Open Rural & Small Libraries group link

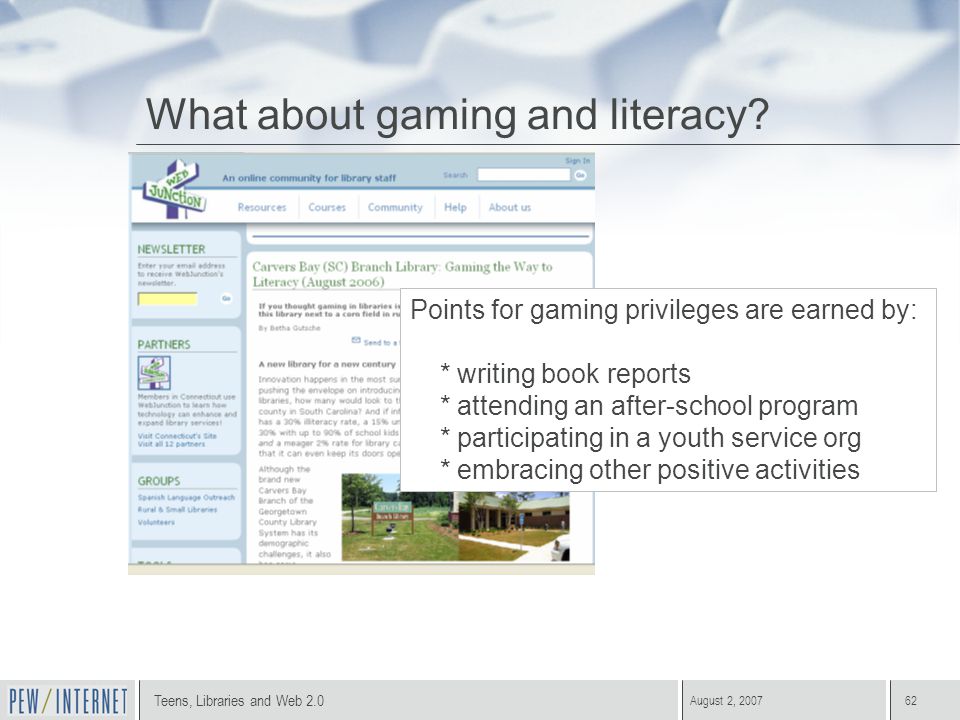pos(178,509)
